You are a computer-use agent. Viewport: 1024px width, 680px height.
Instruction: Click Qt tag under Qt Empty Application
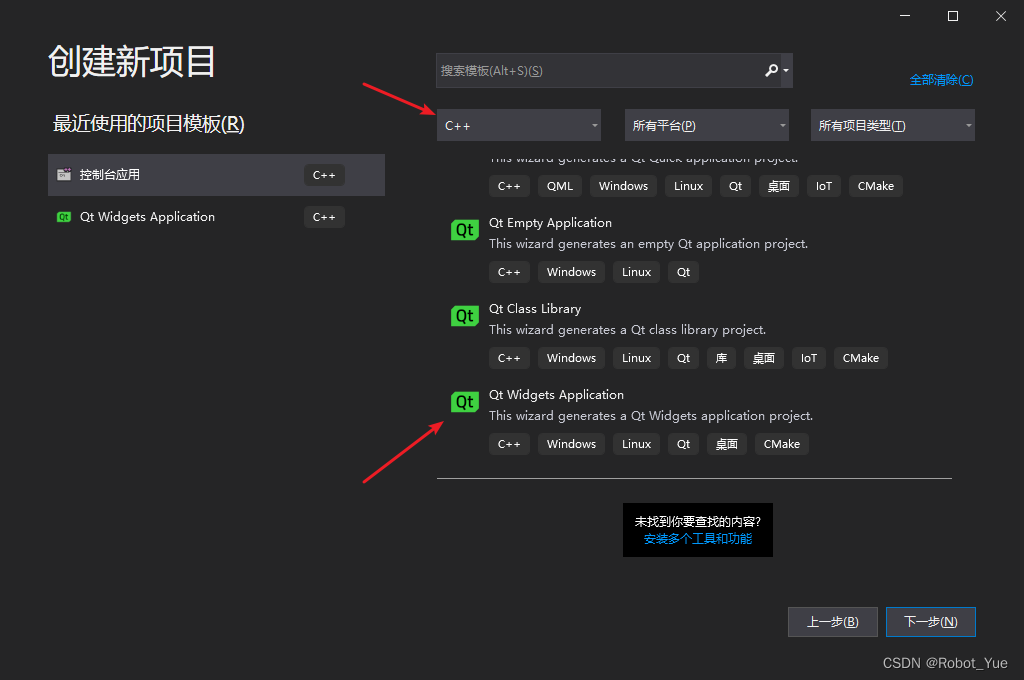pos(683,272)
